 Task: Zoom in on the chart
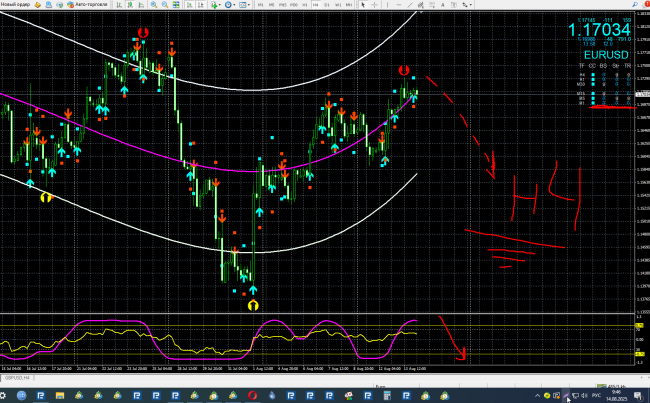(153, 6)
